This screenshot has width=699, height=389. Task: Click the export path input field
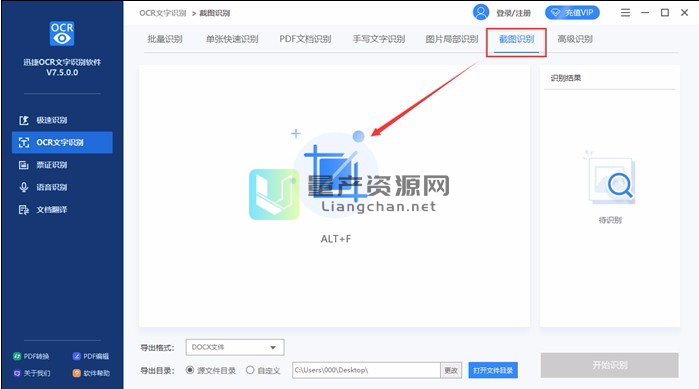point(366,370)
